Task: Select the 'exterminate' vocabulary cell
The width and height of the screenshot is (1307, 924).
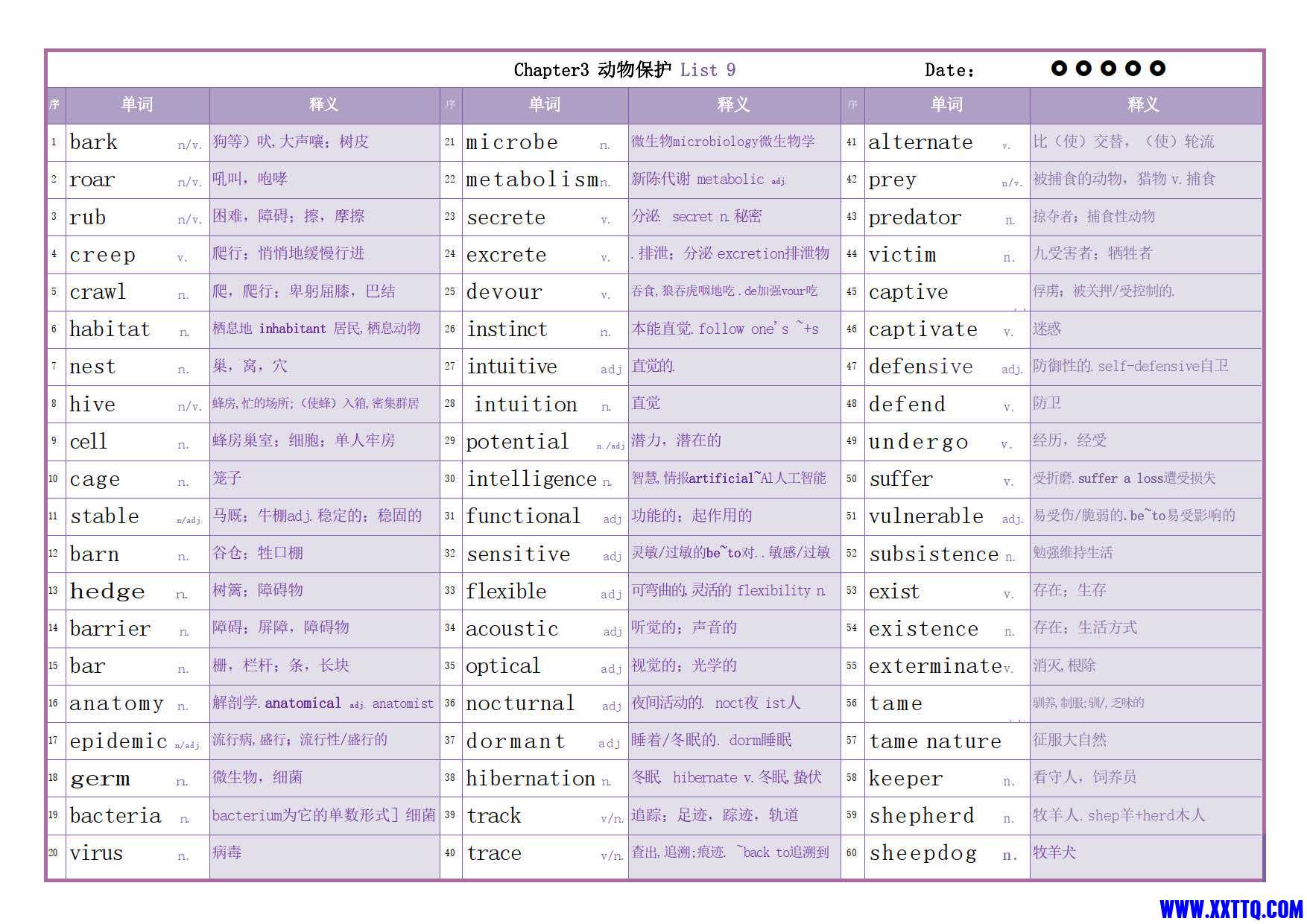Action: [x=947, y=666]
